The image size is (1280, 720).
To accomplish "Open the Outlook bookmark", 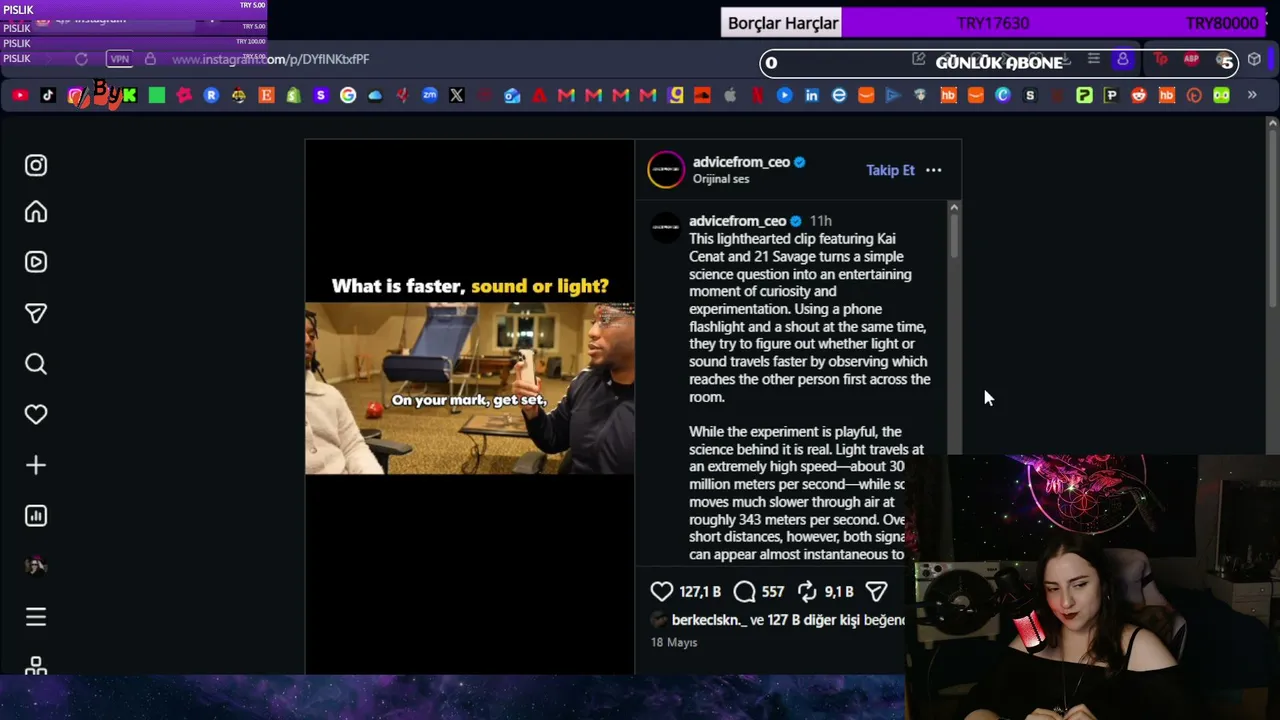I will [x=512, y=95].
